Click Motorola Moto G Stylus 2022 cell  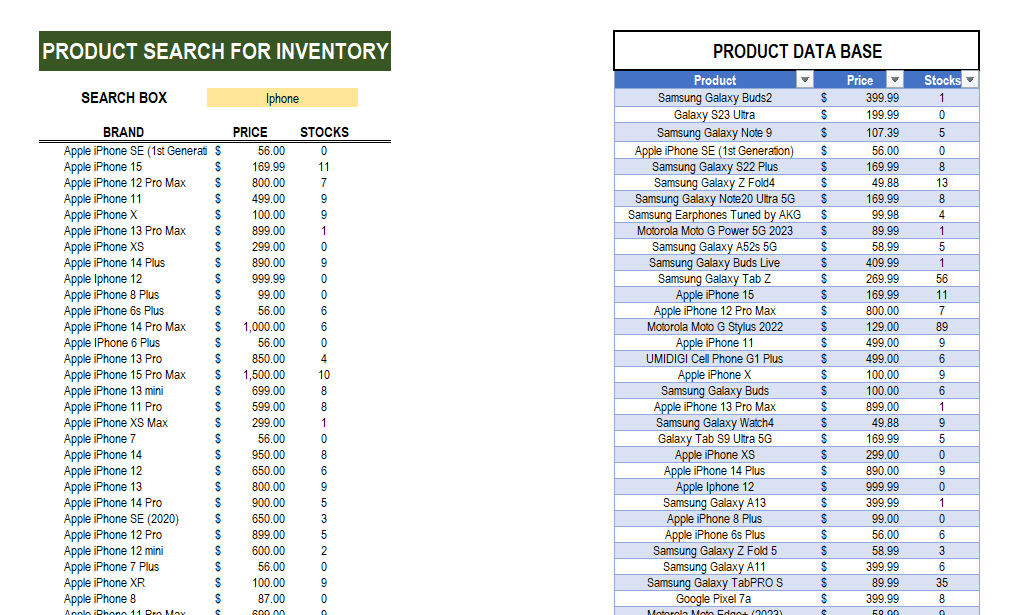pos(715,327)
